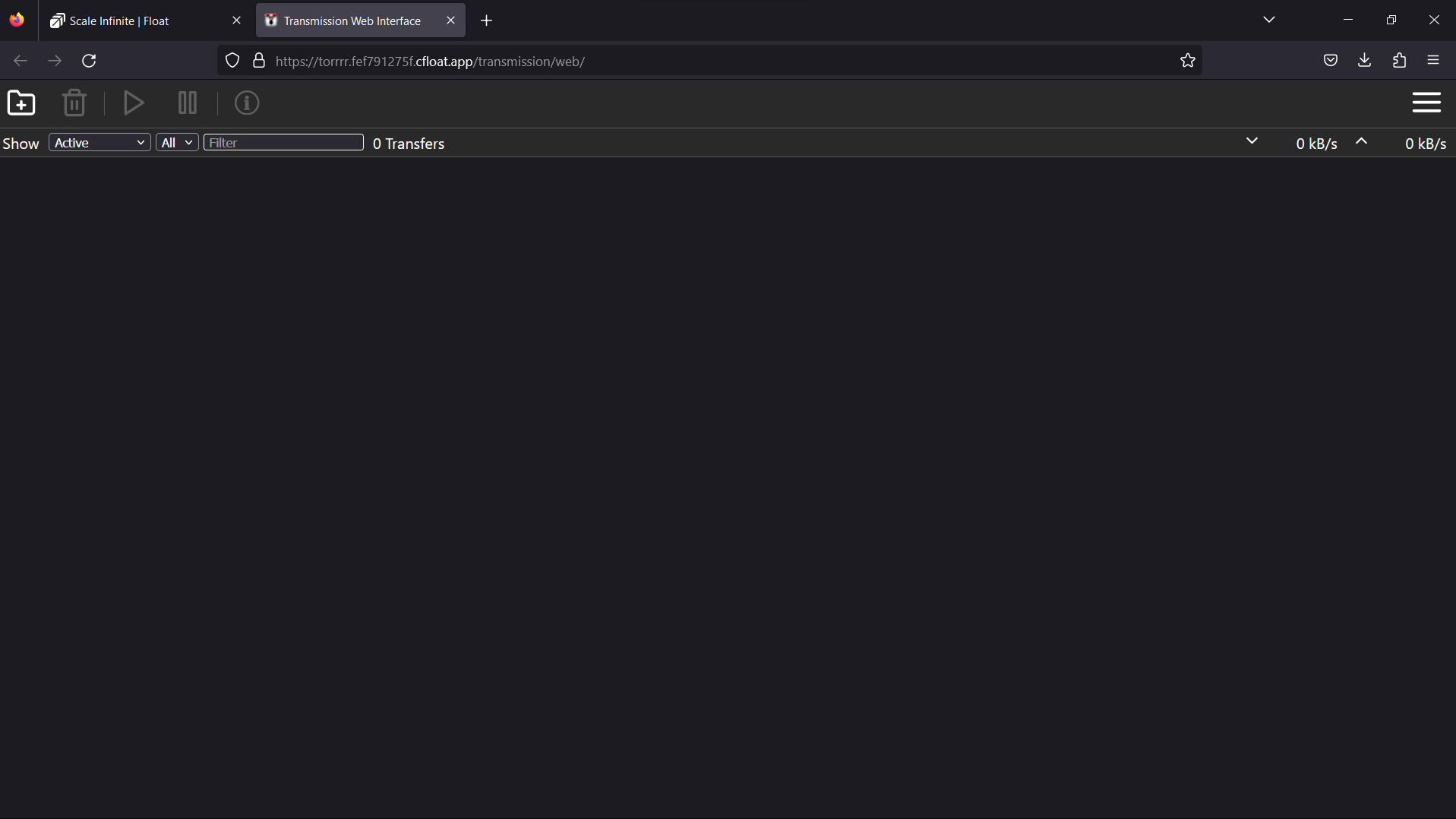The image size is (1456, 819).
Task: Open tracking protection shield info
Action: pyautogui.click(x=232, y=61)
